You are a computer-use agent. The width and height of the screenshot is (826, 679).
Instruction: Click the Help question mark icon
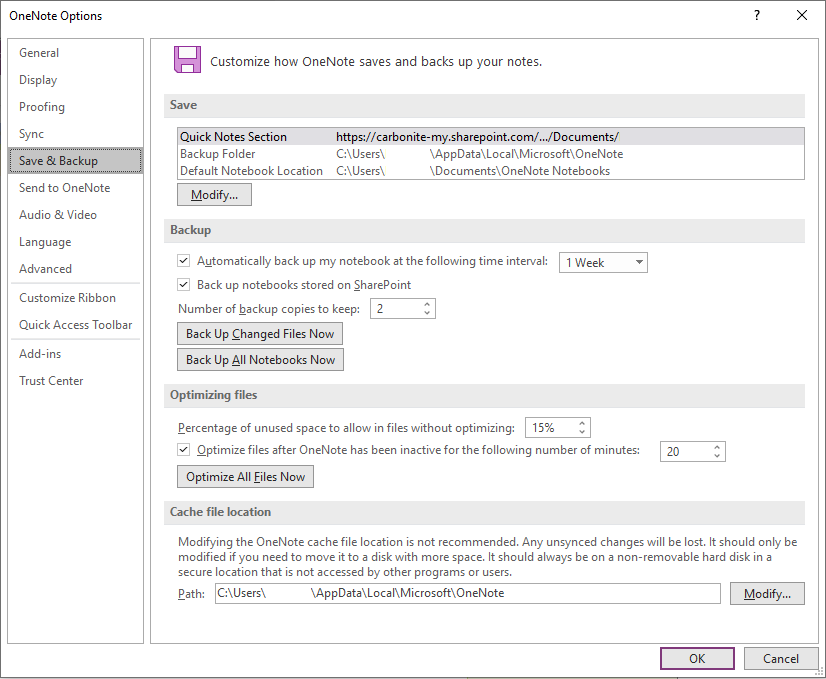(756, 15)
